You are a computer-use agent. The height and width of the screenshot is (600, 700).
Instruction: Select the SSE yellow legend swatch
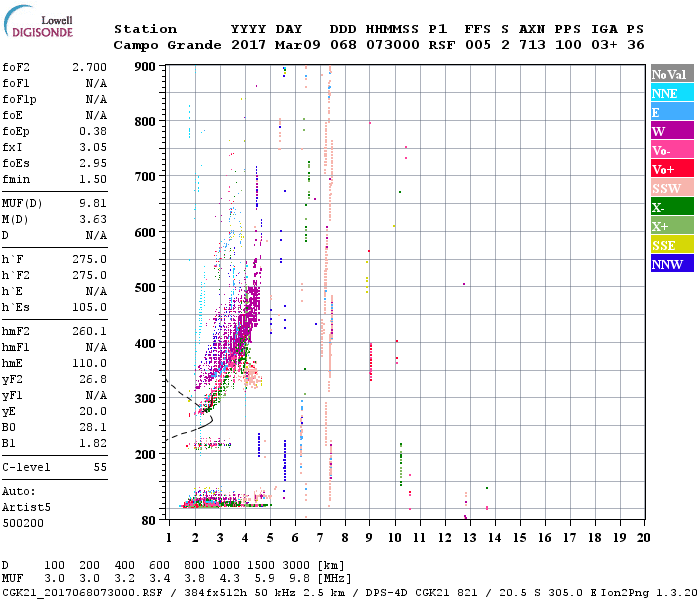672,245
